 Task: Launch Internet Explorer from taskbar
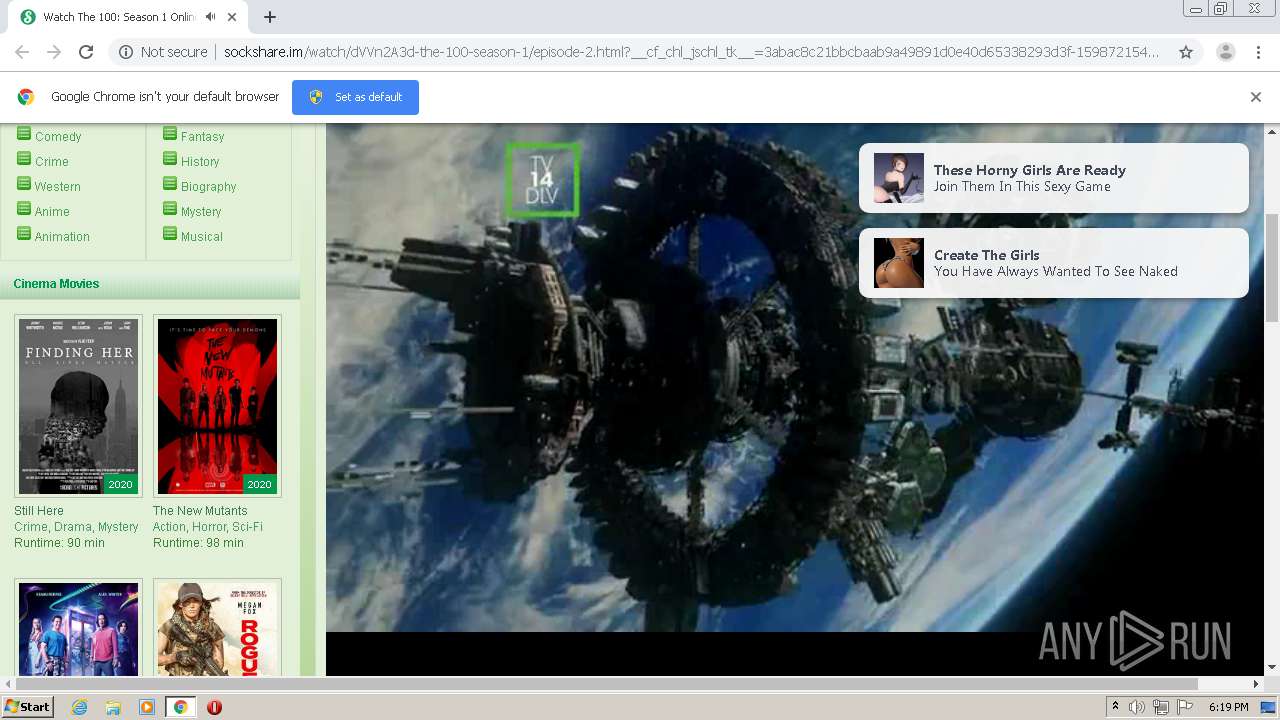click(79, 707)
